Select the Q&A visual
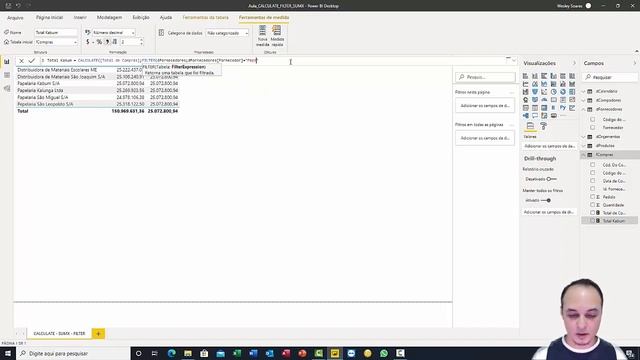Viewport: 640px width, 360px height. (535, 116)
